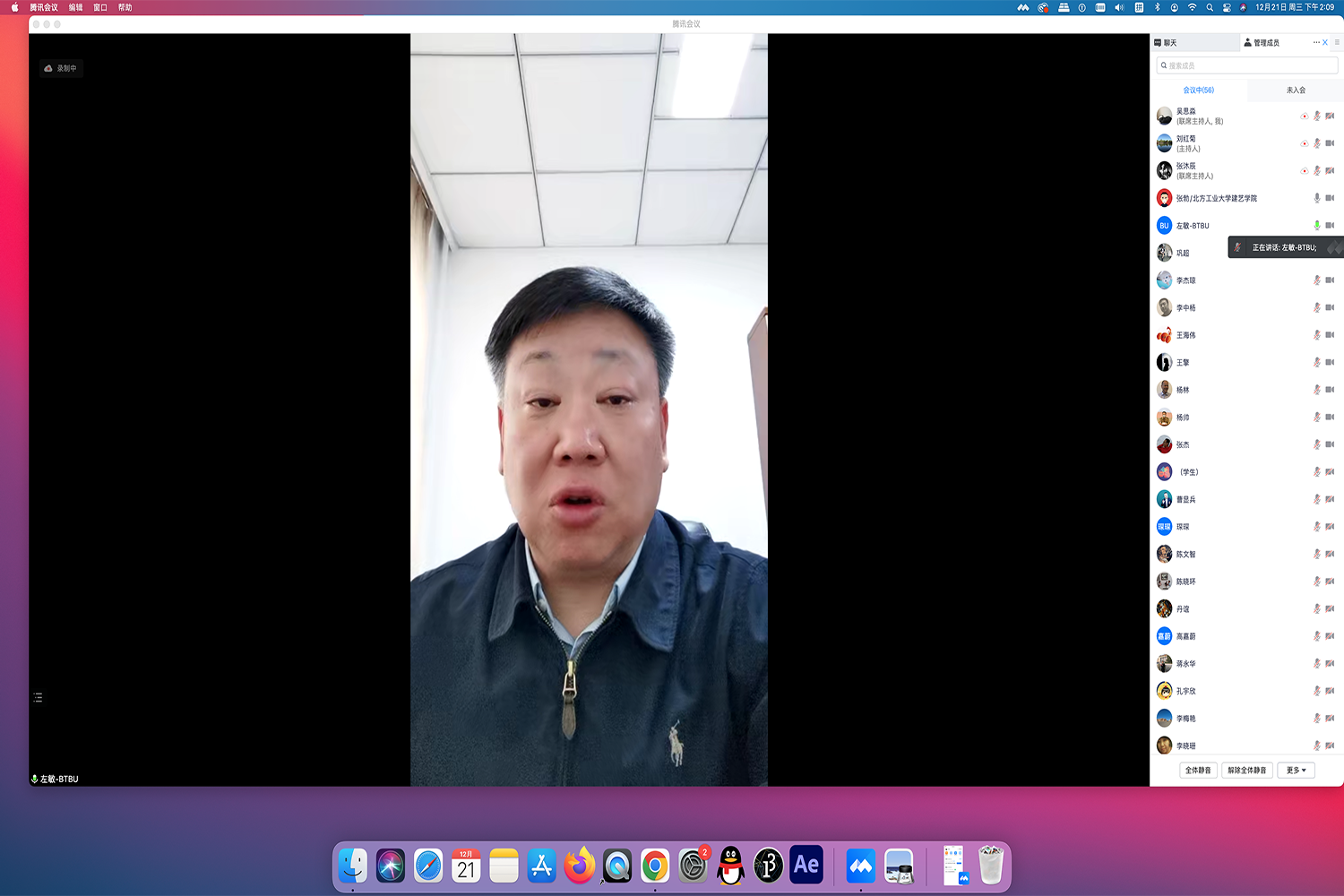
Task: Open After Effects from the dock
Action: 806,866
